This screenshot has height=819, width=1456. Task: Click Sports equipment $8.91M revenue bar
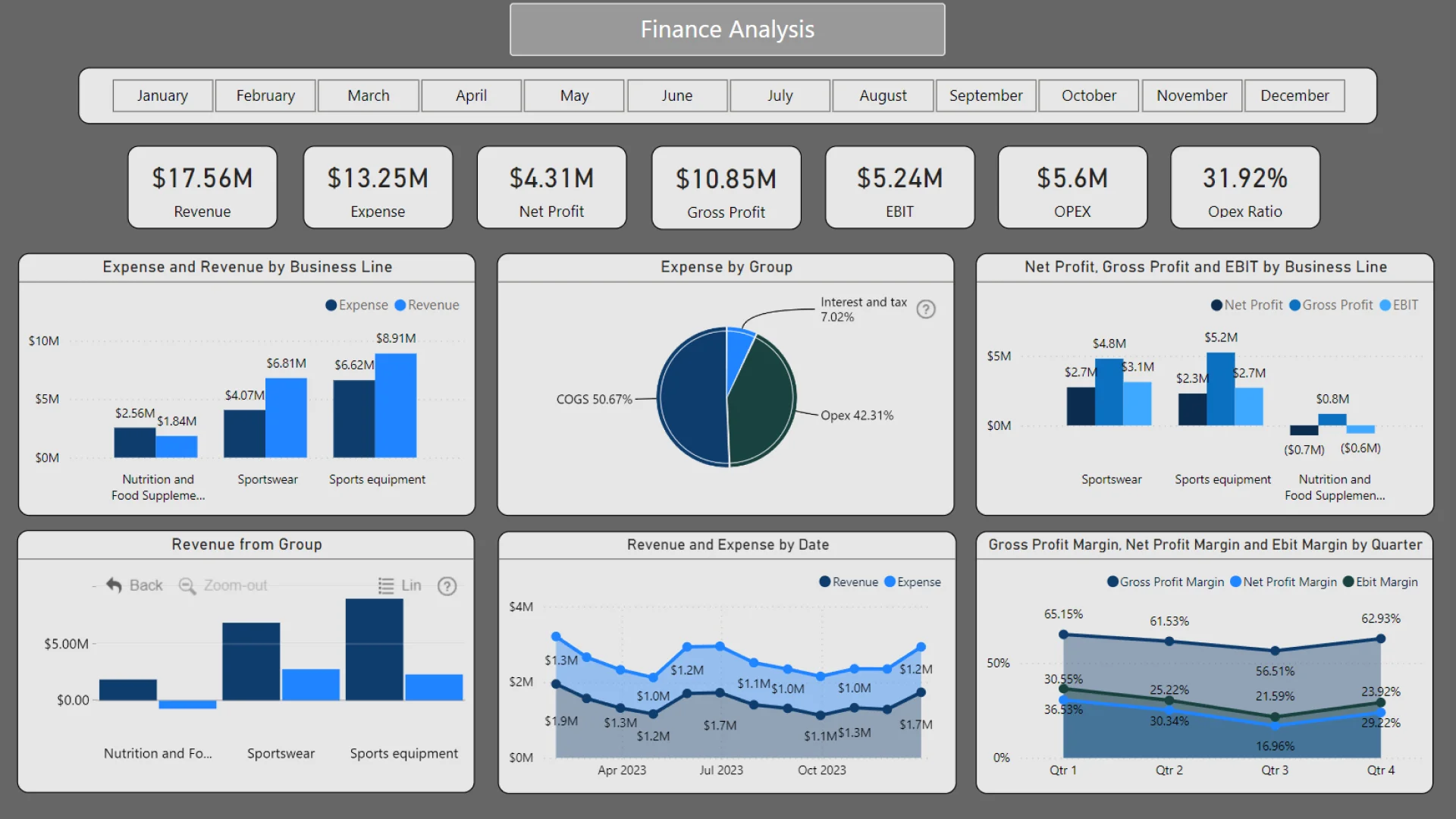[396, 406]
